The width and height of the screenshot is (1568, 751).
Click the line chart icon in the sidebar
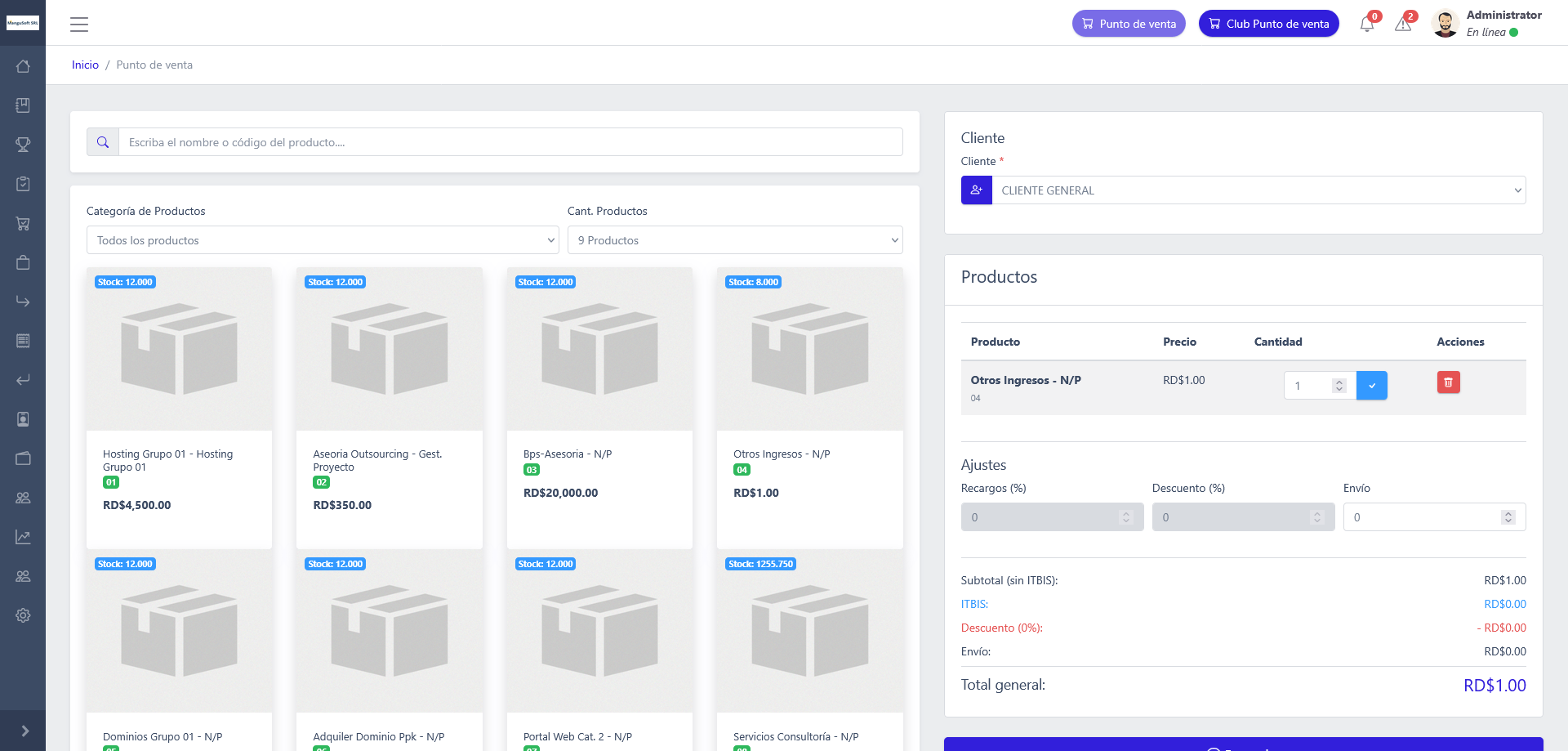pyautogui.click(x=23, y=537)
